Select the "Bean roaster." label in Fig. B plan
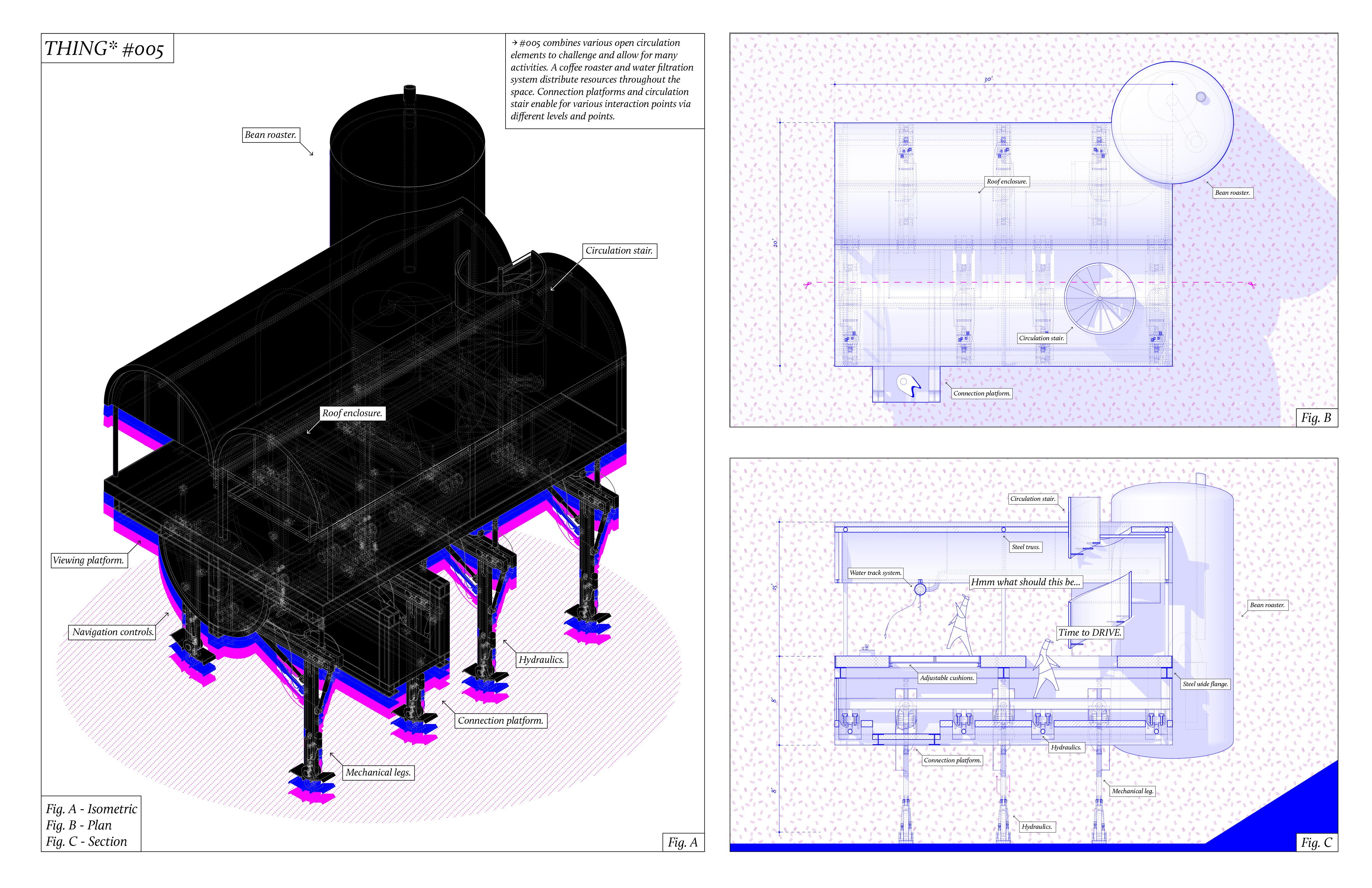Image resolution: width=1372 pixels, height=888 pixels. 1232,193
